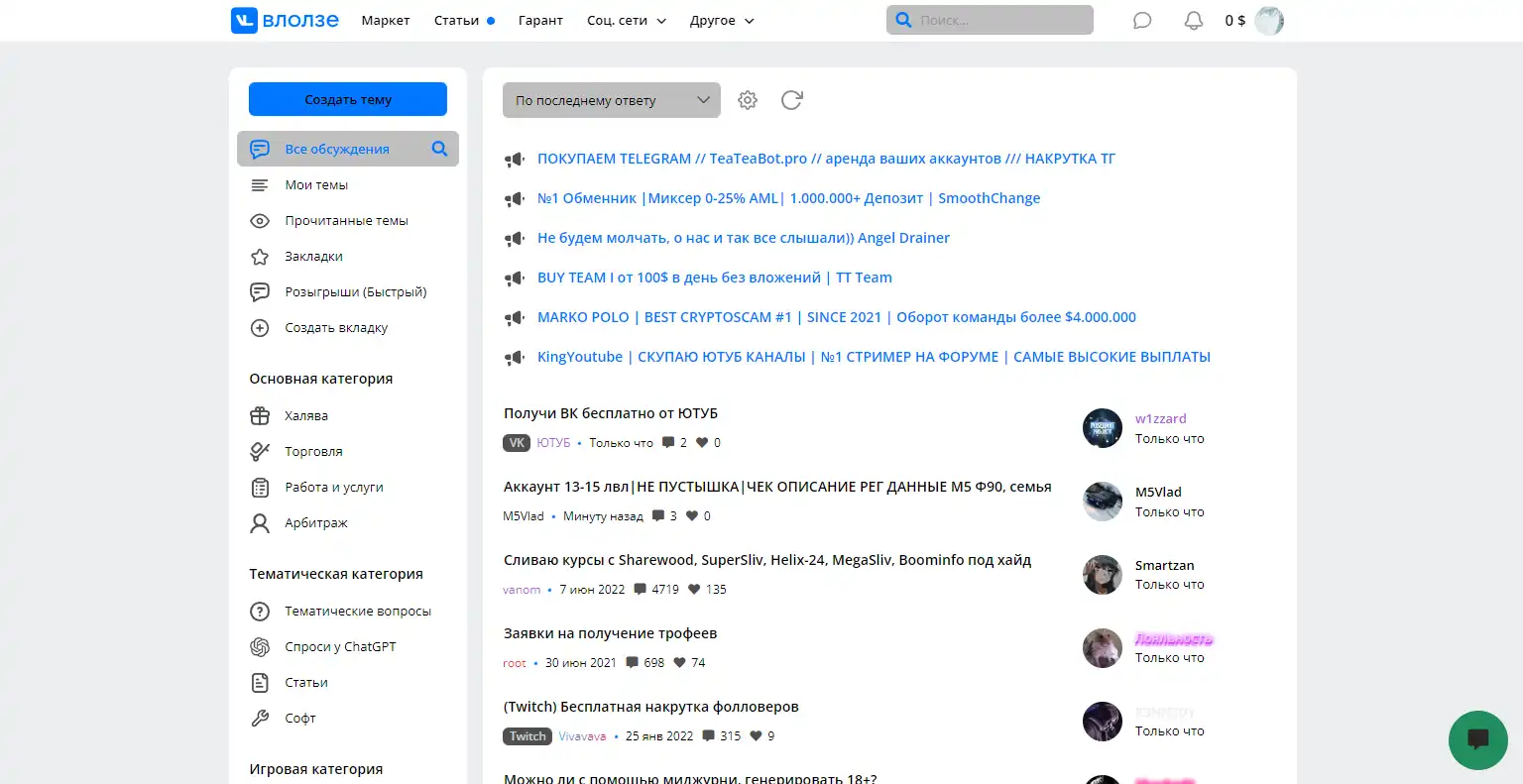Expand the Другое menu

722,21
